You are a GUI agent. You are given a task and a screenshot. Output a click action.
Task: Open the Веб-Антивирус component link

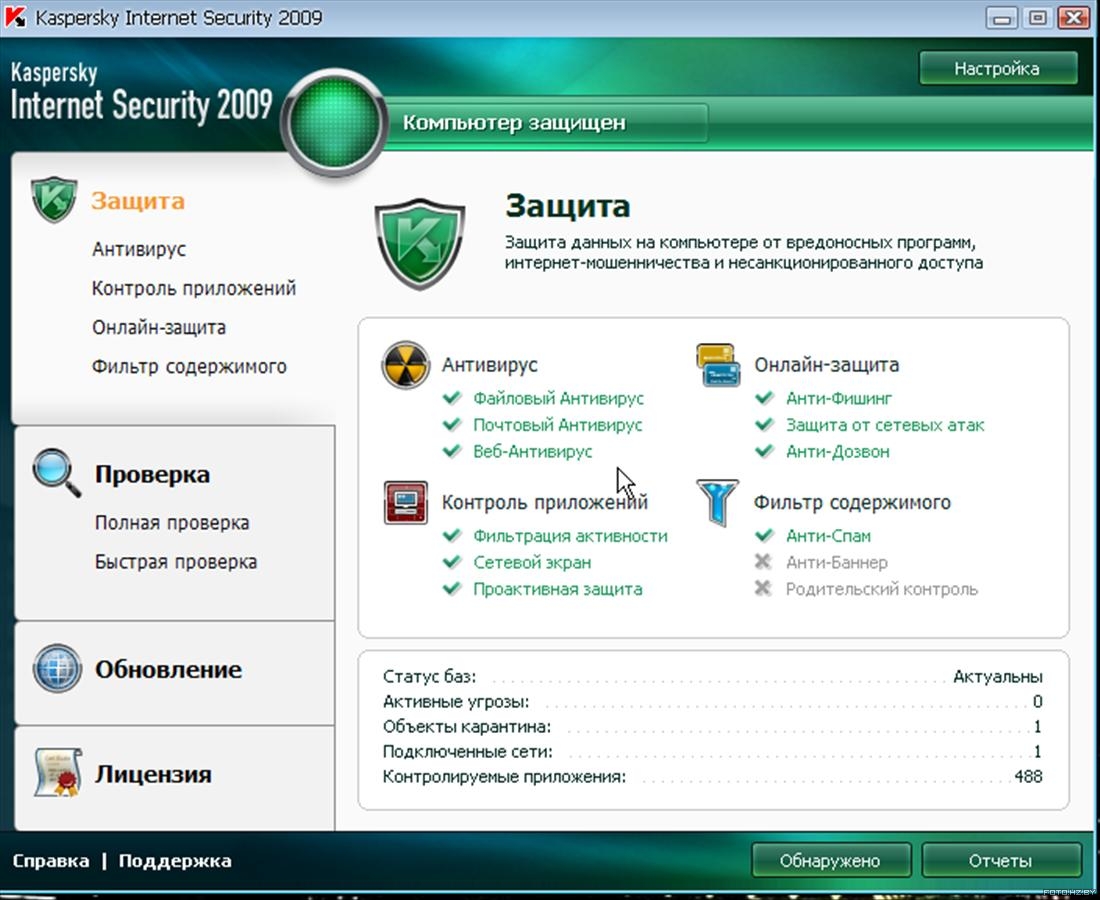pyautogui.click(x=532, y=452)
